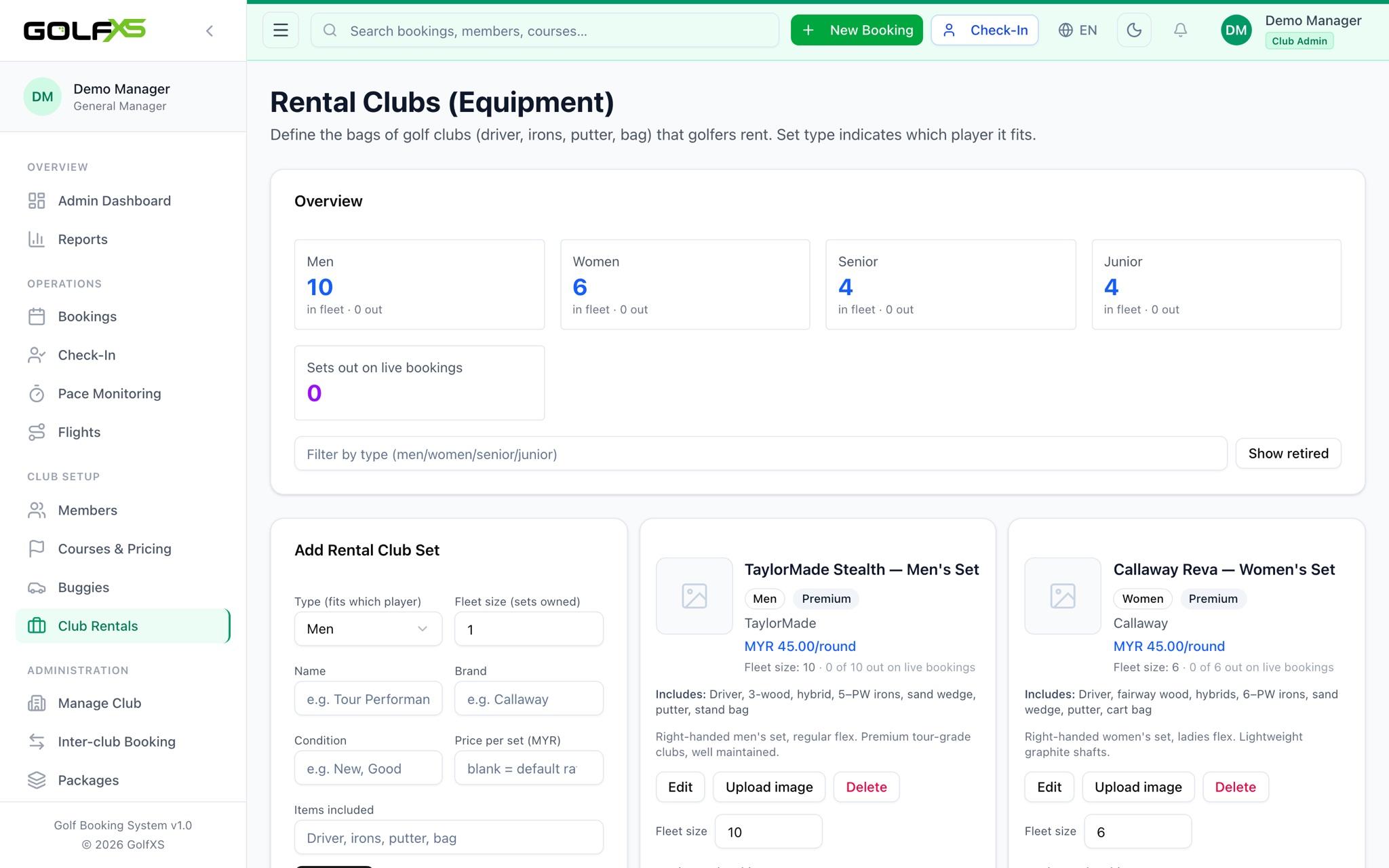This screenshot has width=1389, height=868.
Task: Upload image for TaylorMade Stealth set
Action: (x=769, y=787)
